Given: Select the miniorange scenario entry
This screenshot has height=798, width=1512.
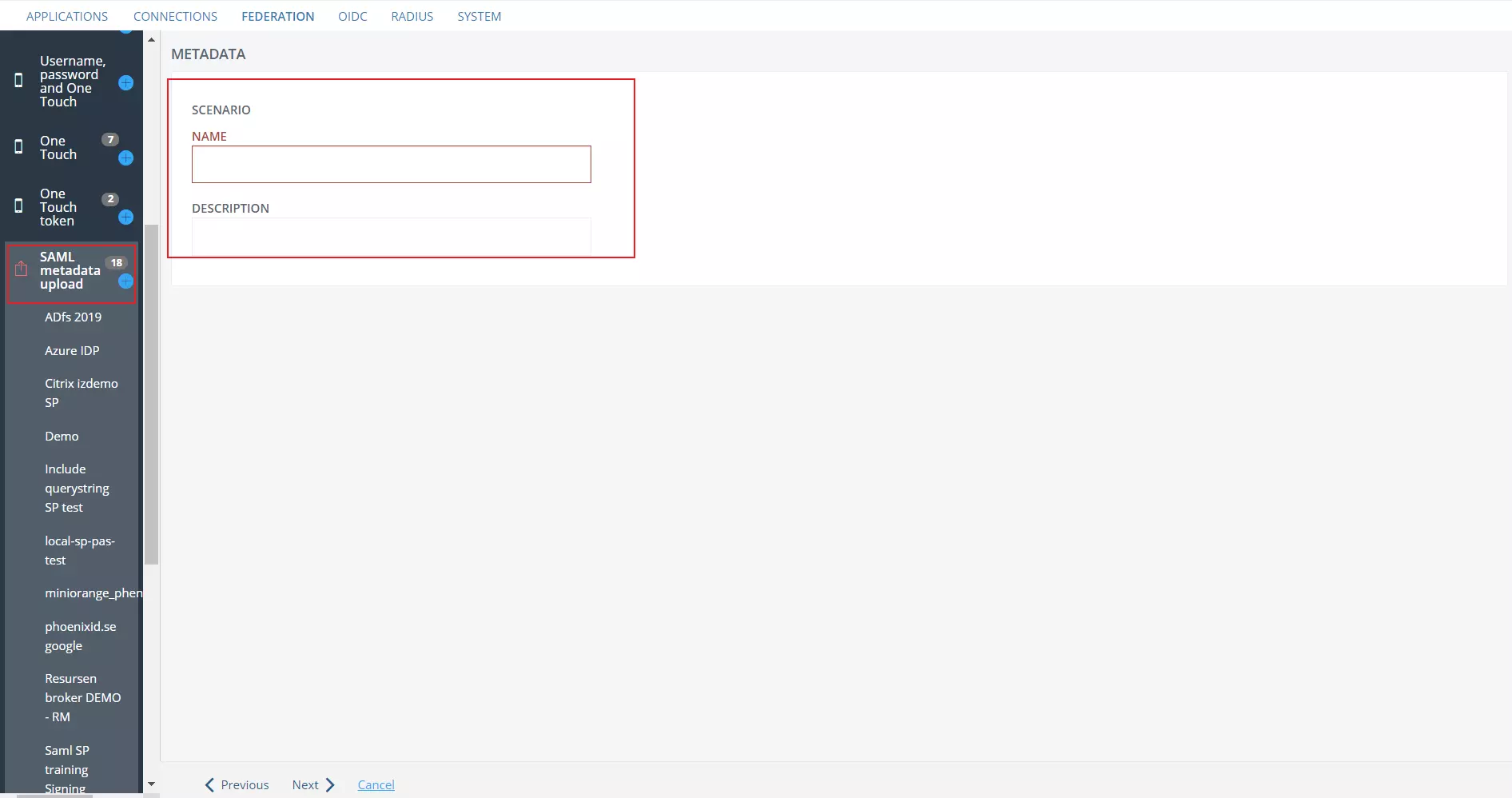Looking at the screenshot, I should click(94, 593).
